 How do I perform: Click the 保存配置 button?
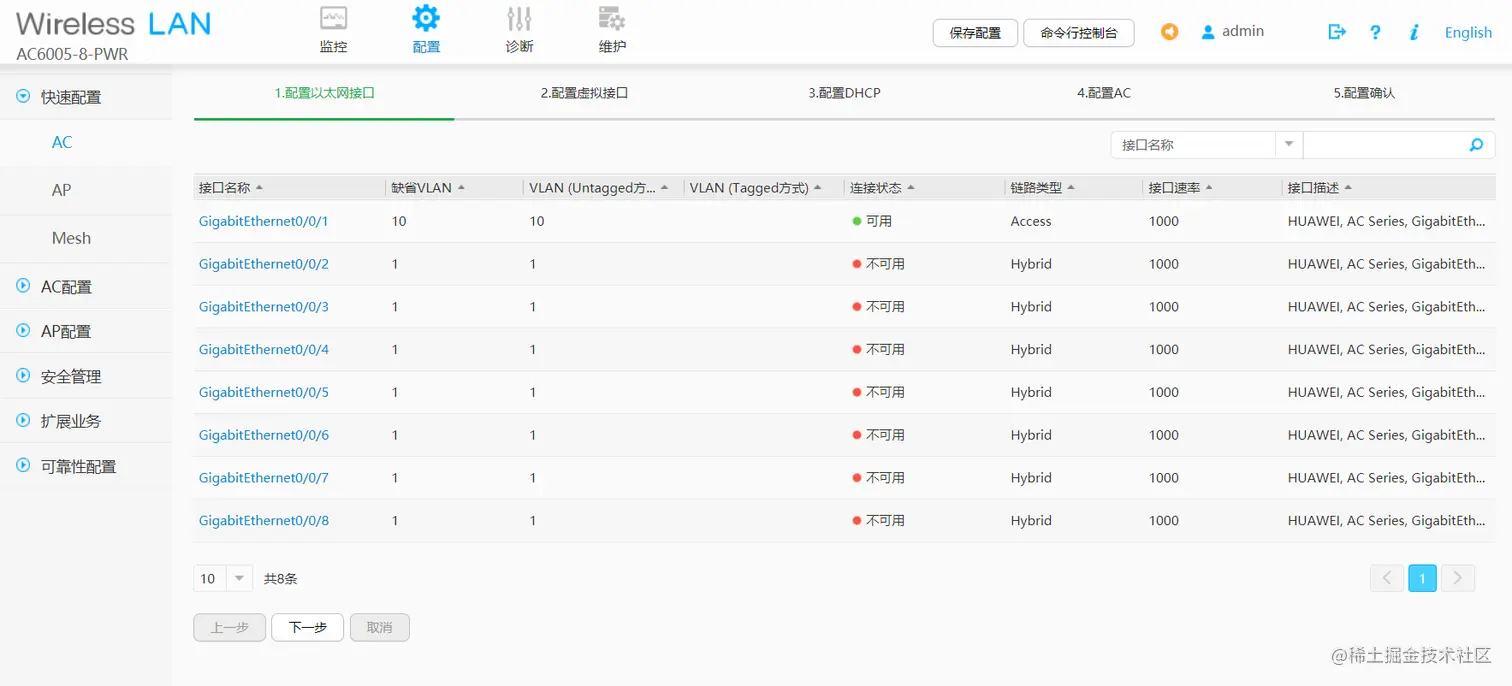[975, 33]
